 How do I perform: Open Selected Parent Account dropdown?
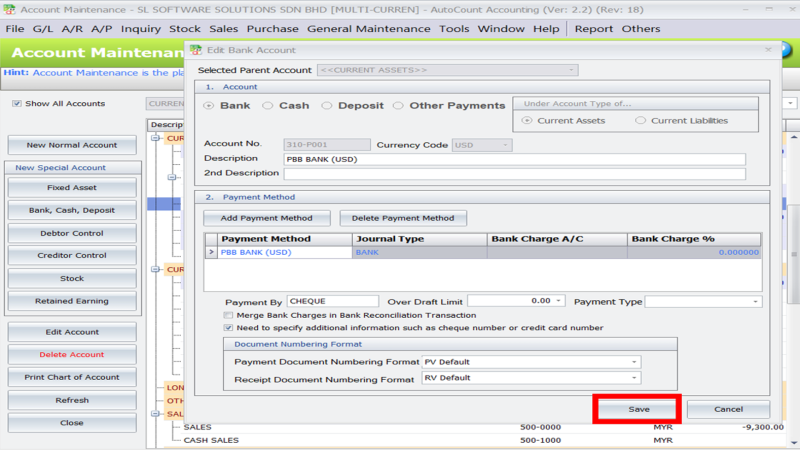[571, 70]
